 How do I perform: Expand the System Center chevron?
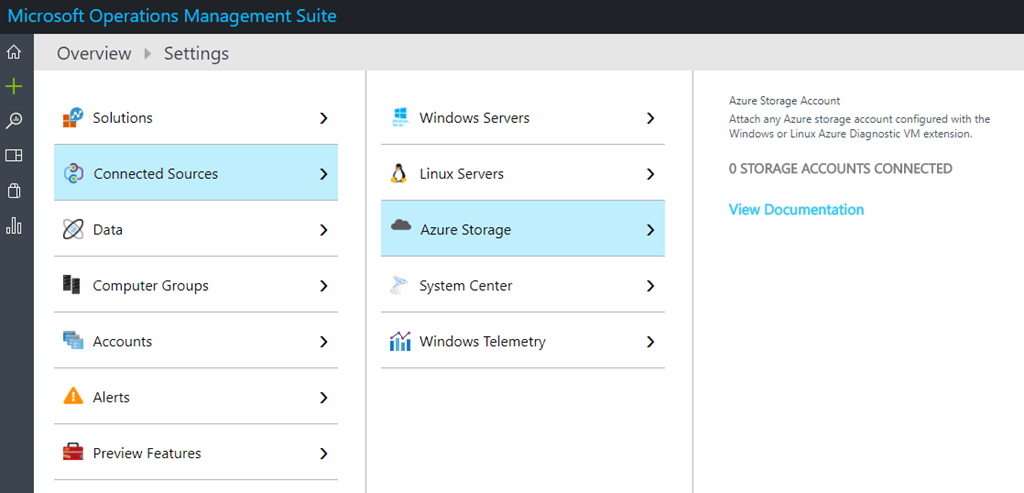point(650,286)
